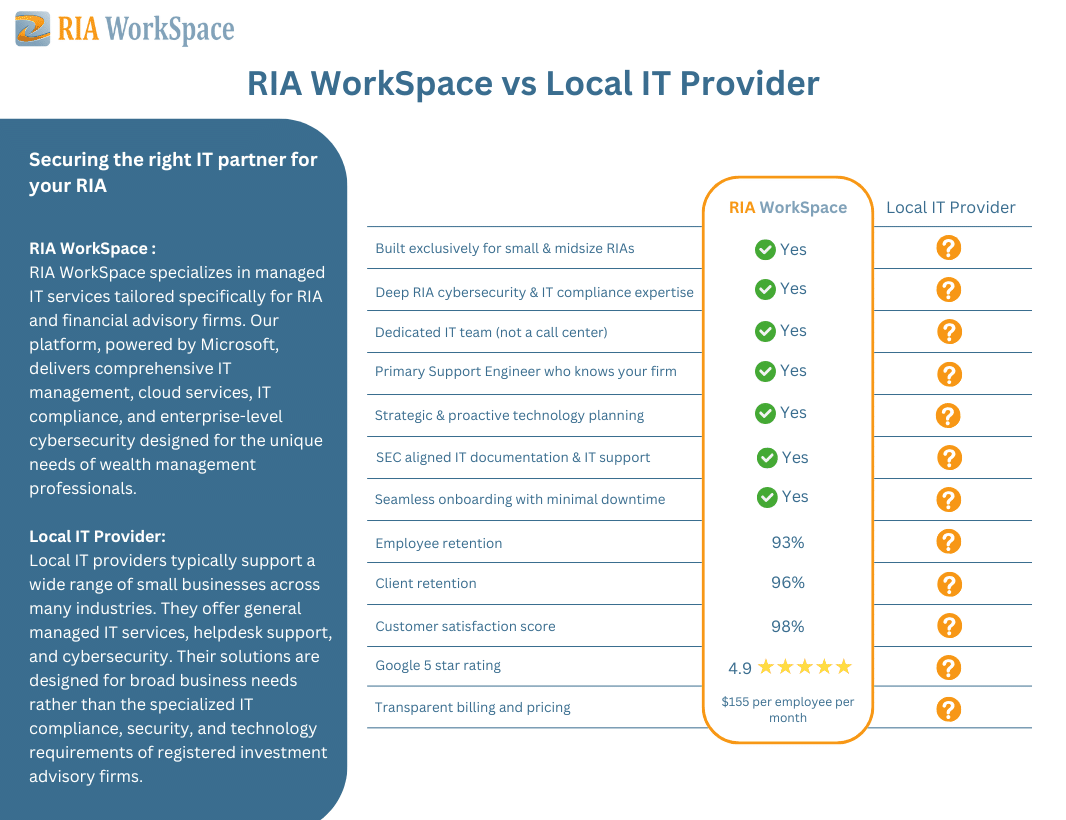Viewport: 1066px width, 820px height.
Task: Select the Local IT Provider column header
Action: click(950, 208)
